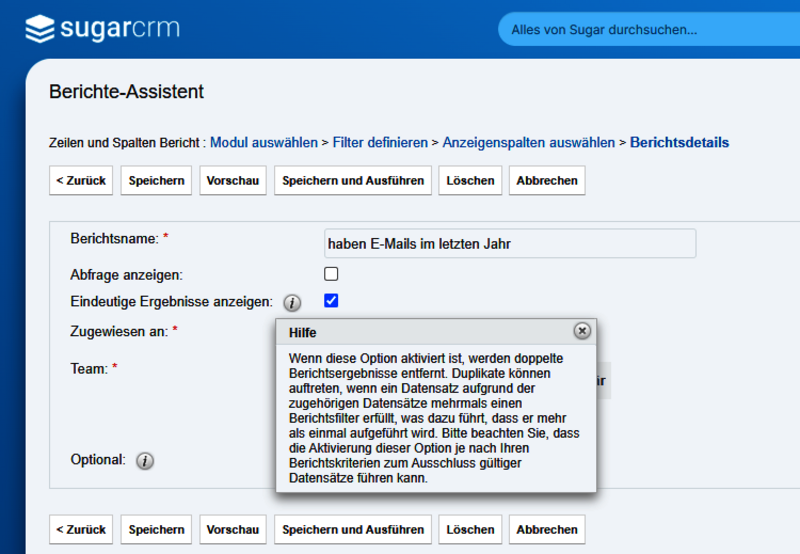Focus the Berichtsname input field
800x554 pixels.
[x=510, y=243]
